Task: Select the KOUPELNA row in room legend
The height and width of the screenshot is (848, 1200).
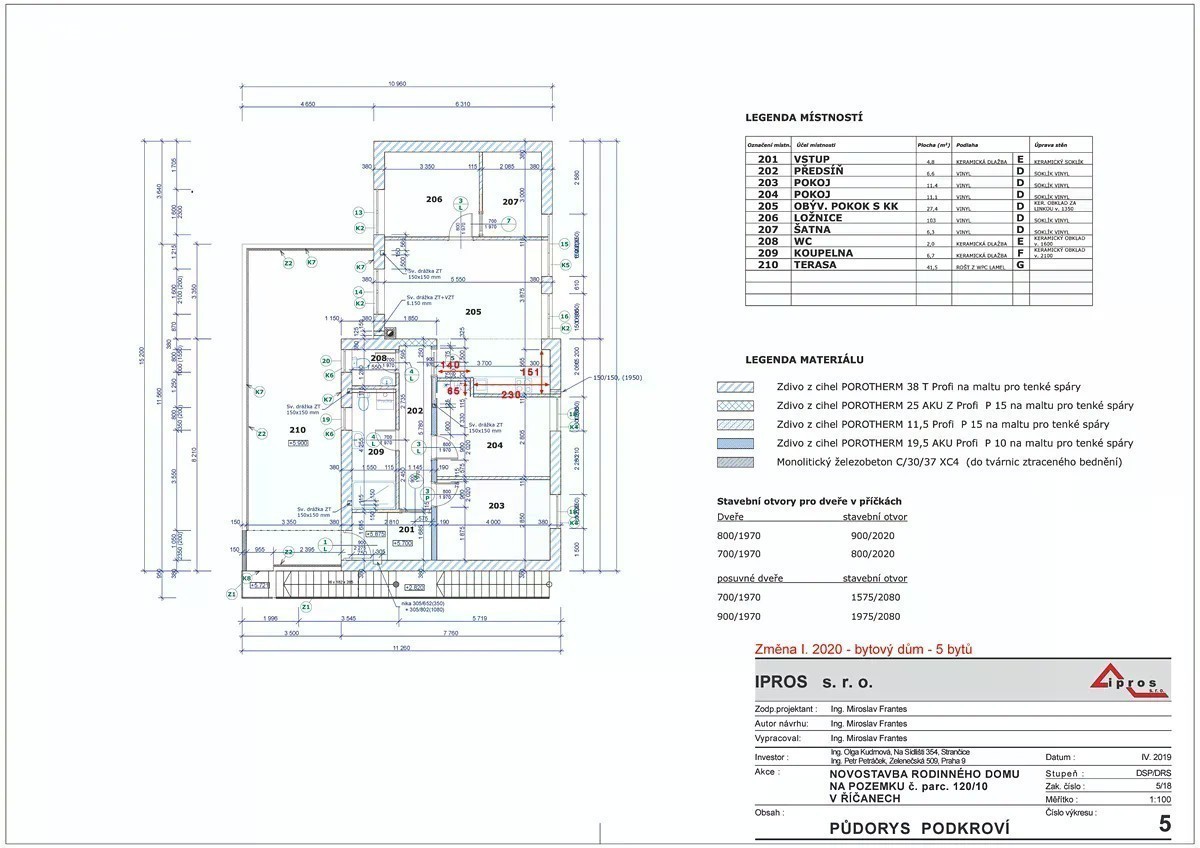Action: [823, 253]
